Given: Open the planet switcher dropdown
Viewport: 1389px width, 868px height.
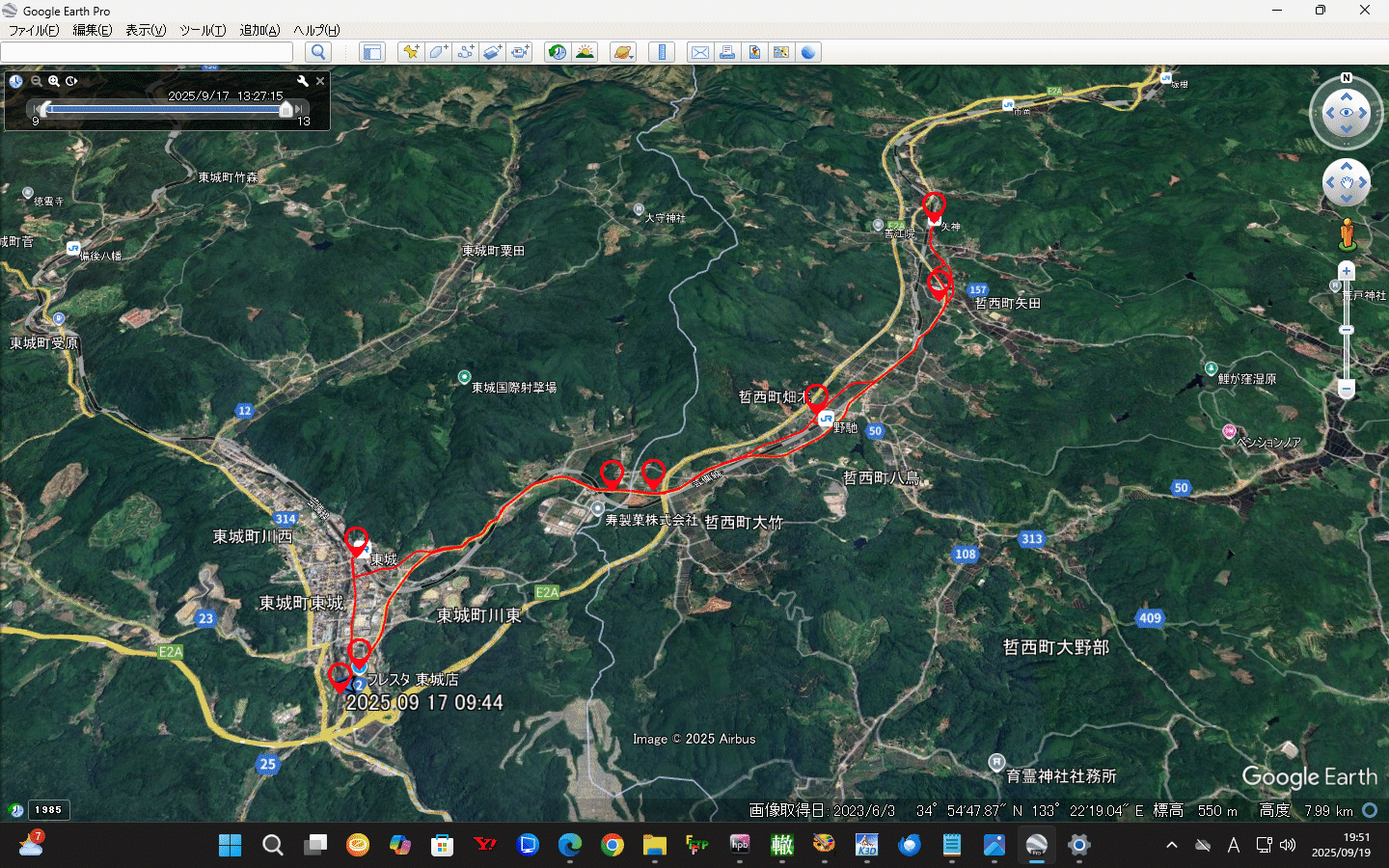Looking at the screenshot, I should point(623,52).
